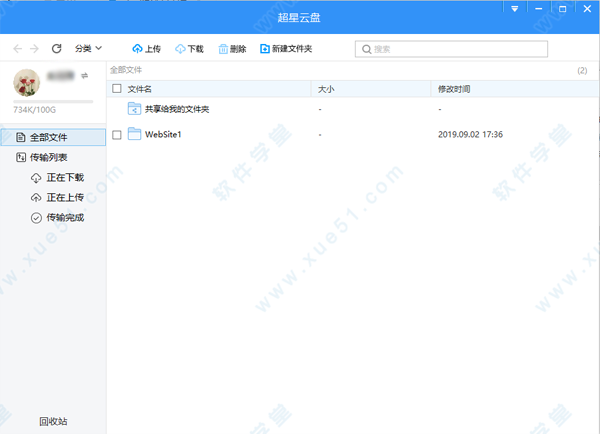Maximize the 超星云盘 window
Image resolution: width=600 pixels, height=434 pixels.
tap(562, 9)
